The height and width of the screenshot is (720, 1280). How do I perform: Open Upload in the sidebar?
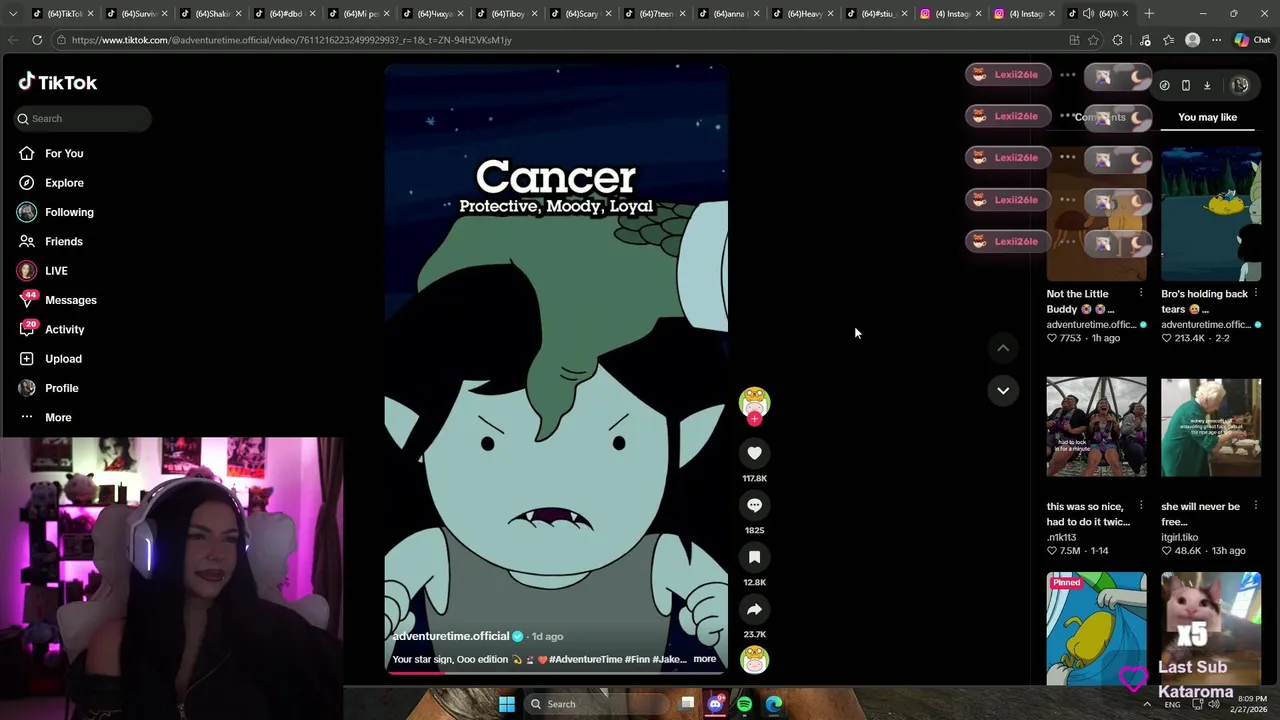[x=63, y=359]
